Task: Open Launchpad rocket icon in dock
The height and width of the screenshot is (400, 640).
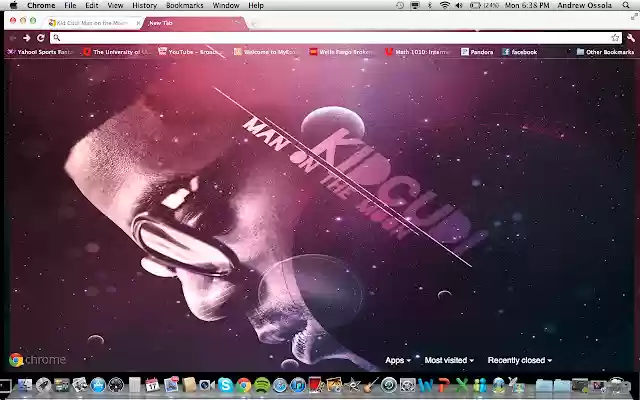Action: tap(43, 385)
